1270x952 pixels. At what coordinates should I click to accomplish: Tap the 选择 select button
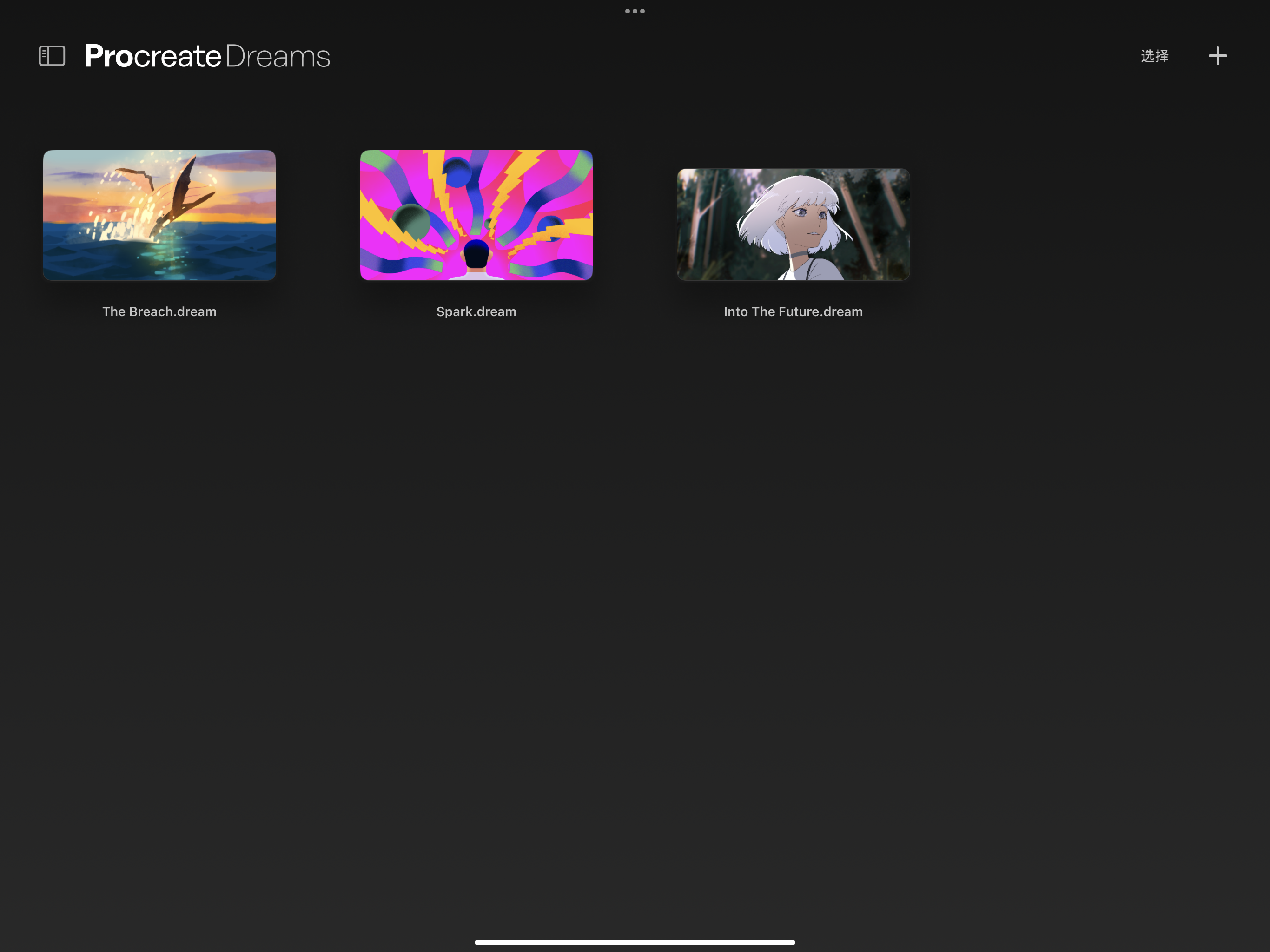pos(1154,56)
